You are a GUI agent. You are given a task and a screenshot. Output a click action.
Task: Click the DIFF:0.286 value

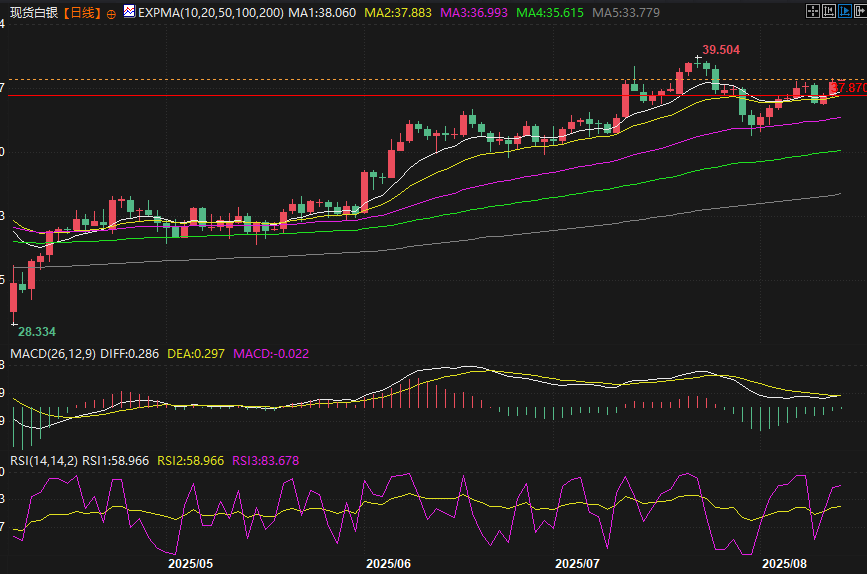[129, 354]
